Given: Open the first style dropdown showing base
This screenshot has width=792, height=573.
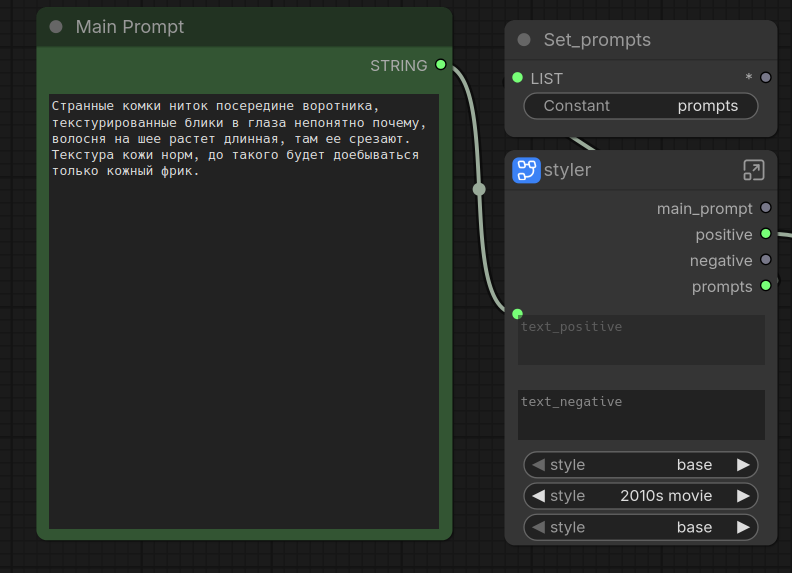Looking at the screenshot, I should tap(640, 465).
